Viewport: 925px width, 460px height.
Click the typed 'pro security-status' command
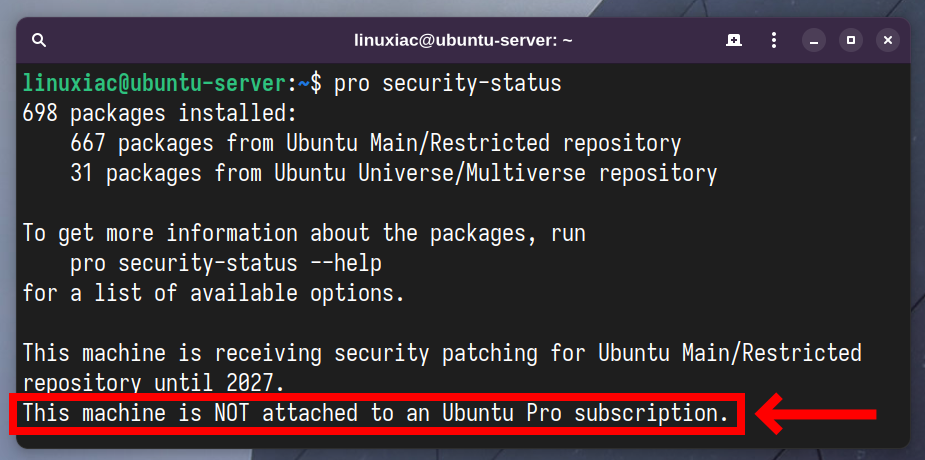[x=448, y=84]
